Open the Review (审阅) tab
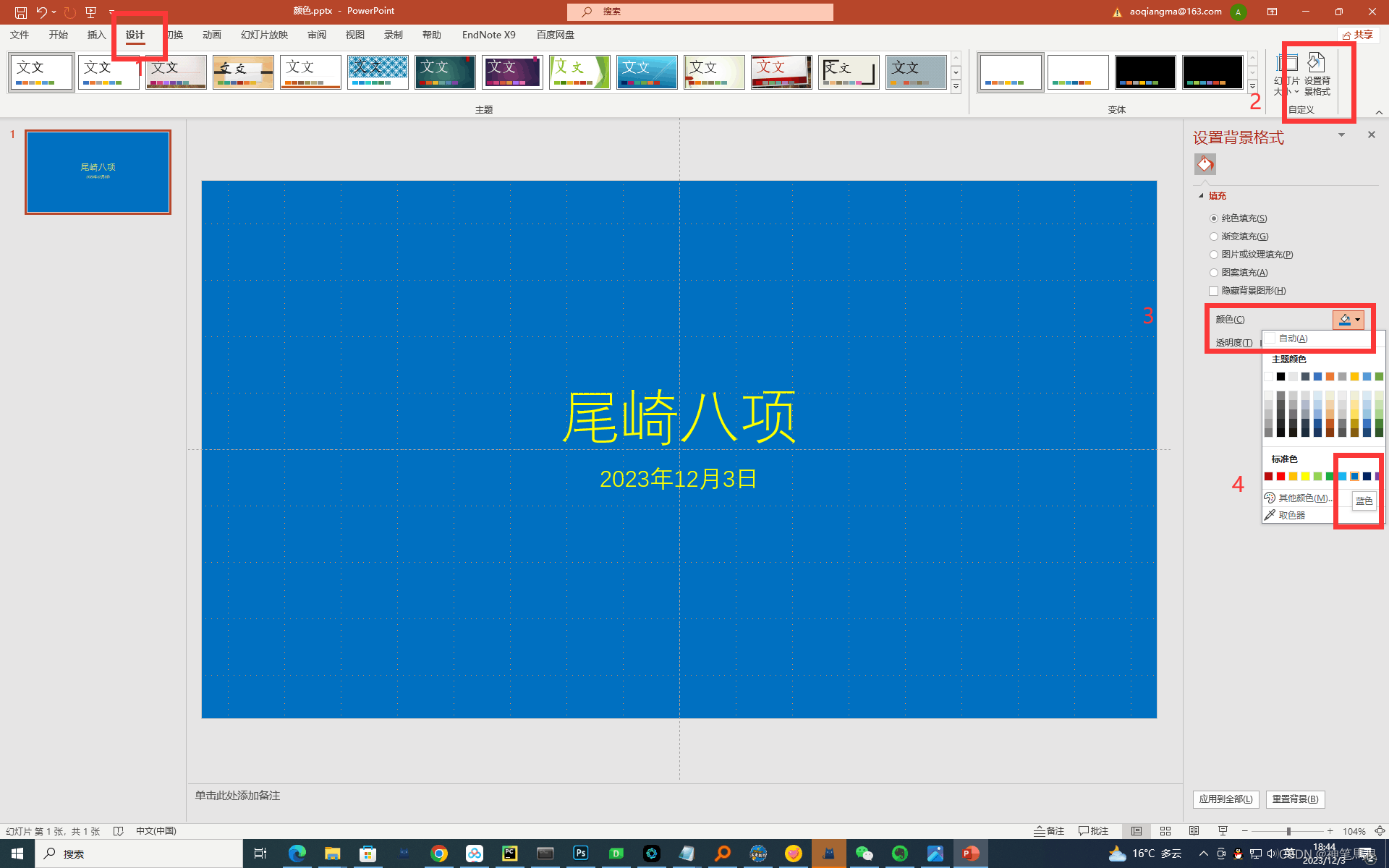 click(x=317, y=35)
